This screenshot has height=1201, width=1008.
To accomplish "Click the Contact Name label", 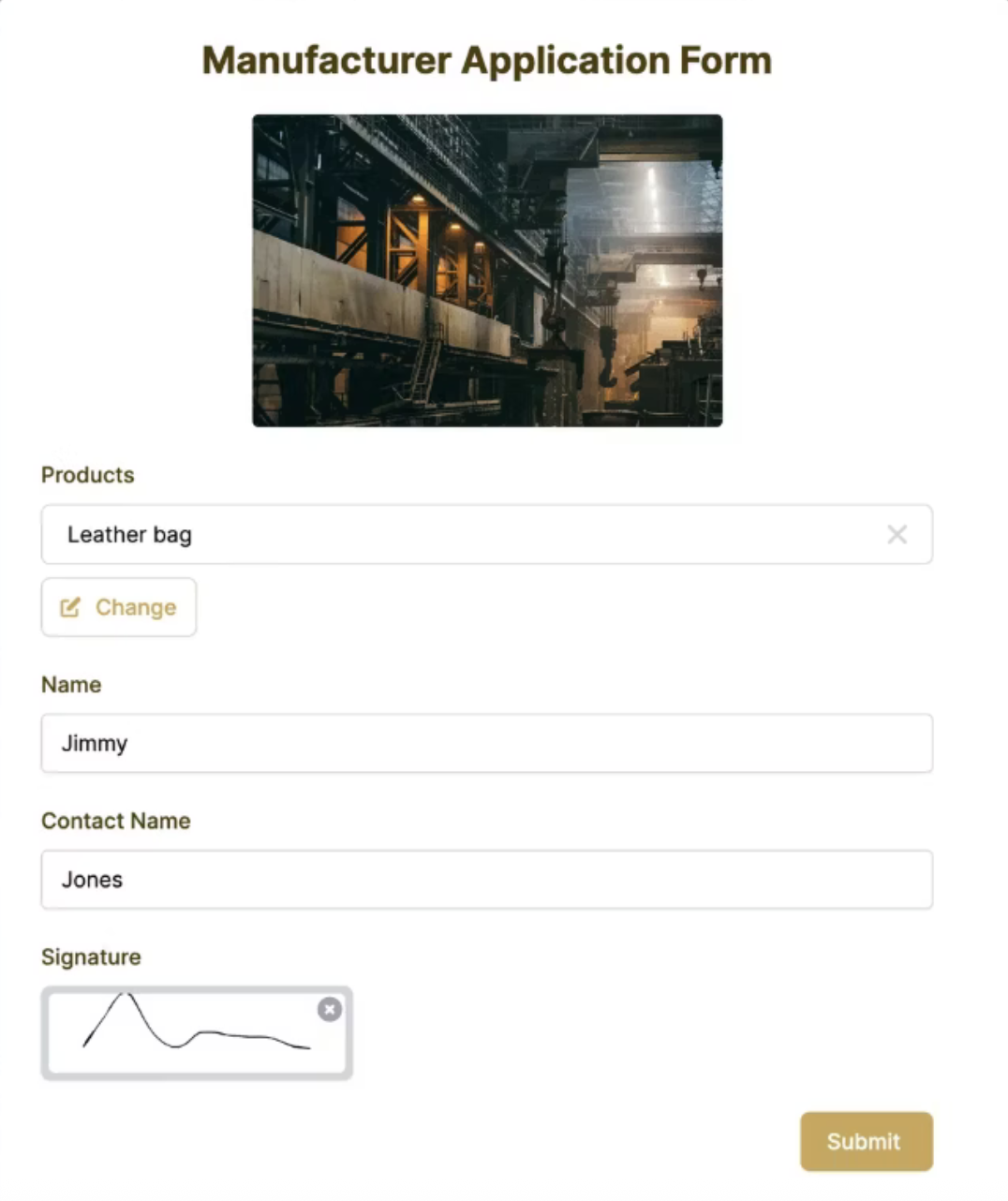I will click(x=116, y=821).
